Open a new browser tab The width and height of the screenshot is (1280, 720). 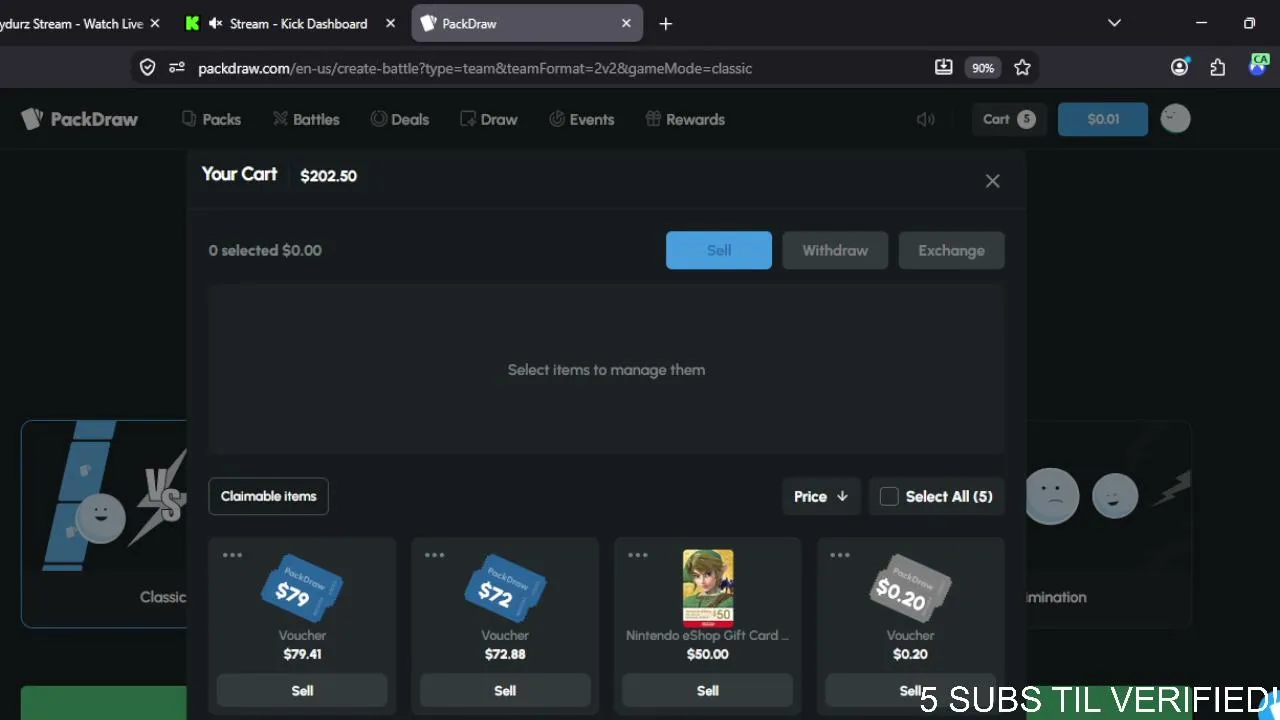666,23
